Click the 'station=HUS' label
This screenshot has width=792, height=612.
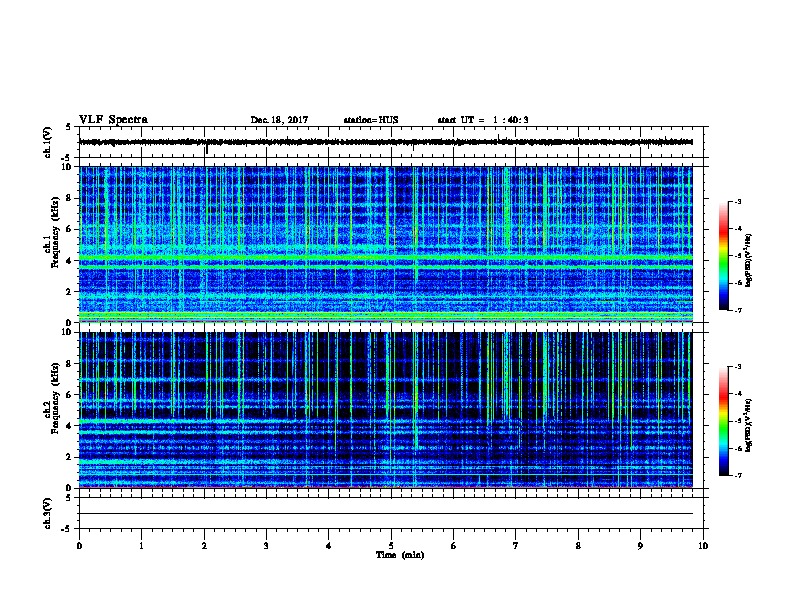371,120
